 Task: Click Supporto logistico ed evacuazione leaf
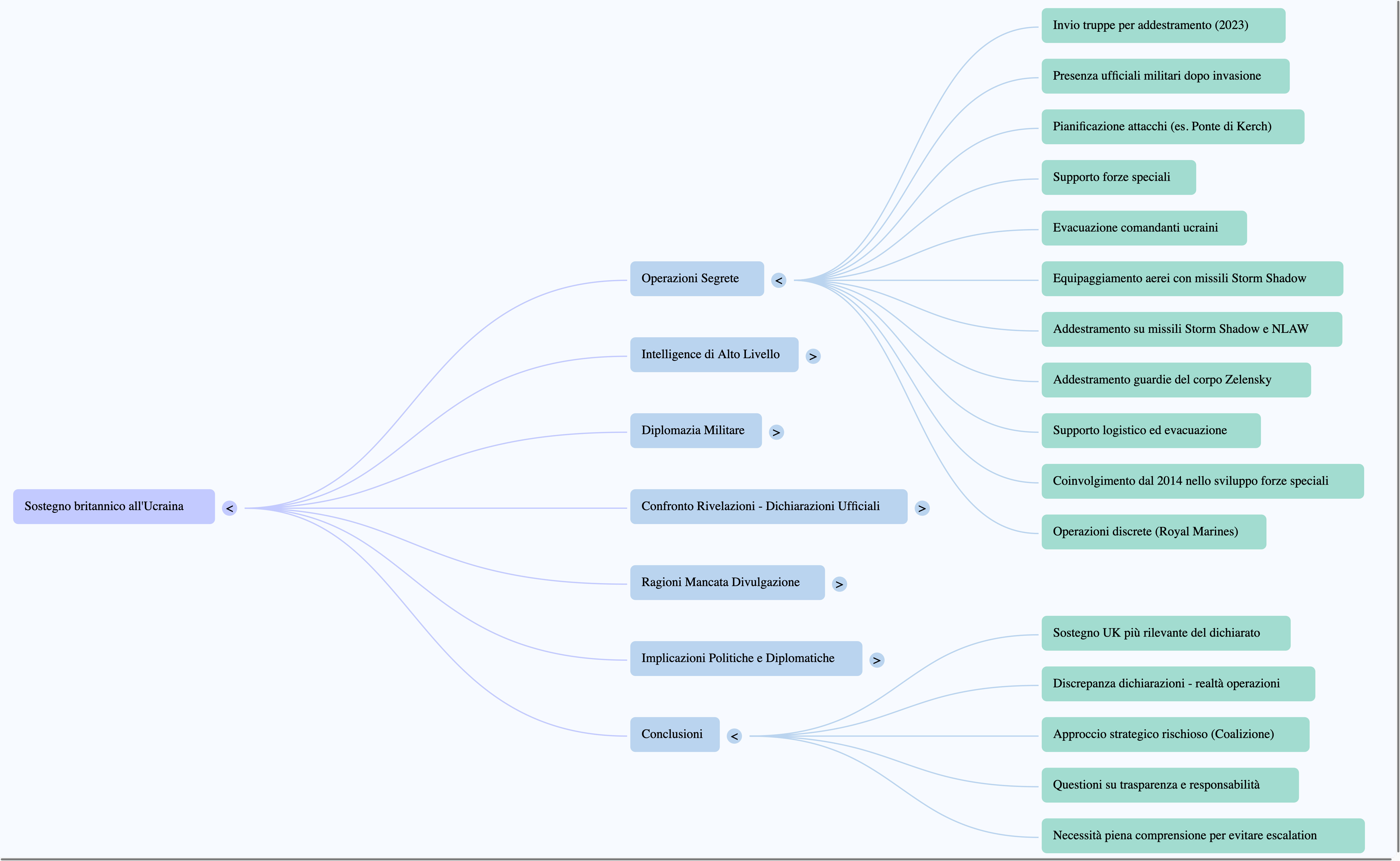[x=1151, y=430]
